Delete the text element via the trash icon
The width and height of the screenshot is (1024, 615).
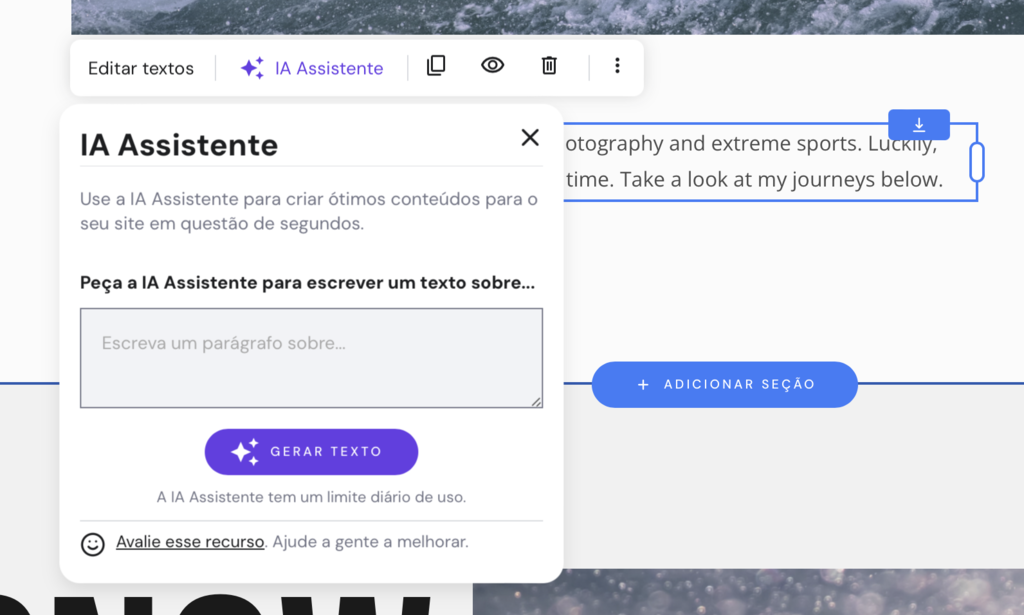548,65
